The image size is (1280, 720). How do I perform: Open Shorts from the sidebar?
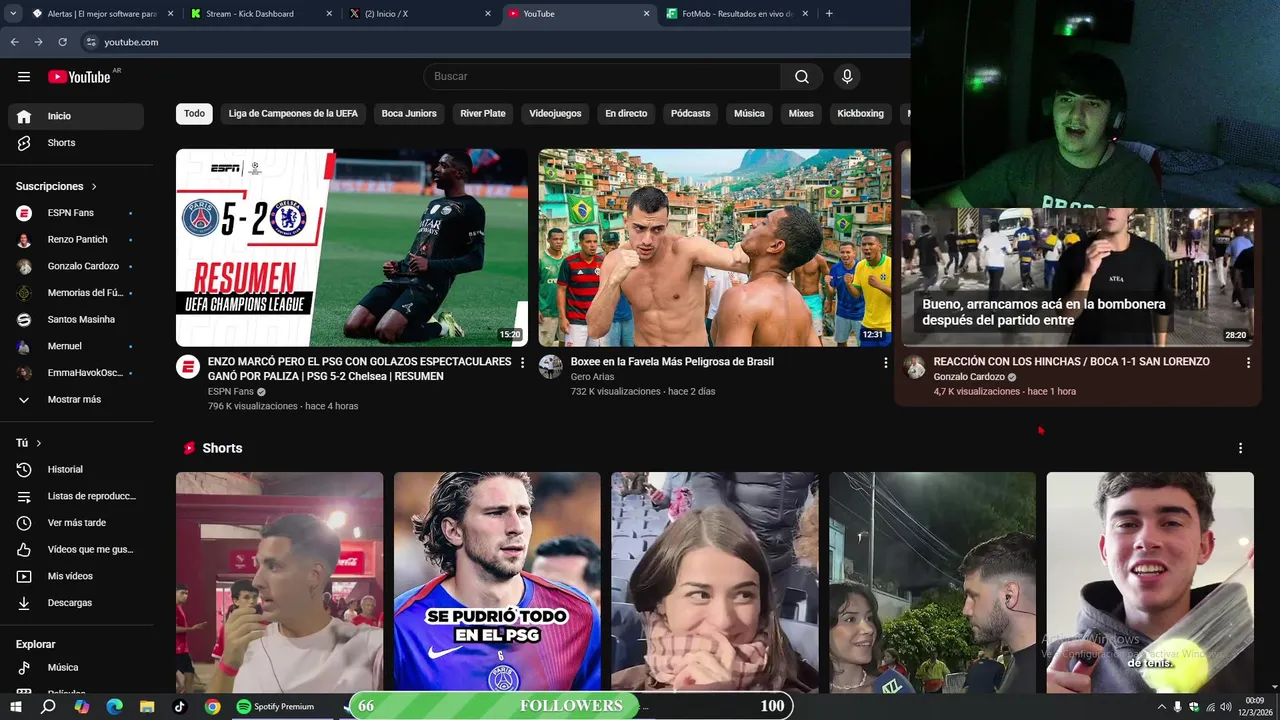[76, 143]
